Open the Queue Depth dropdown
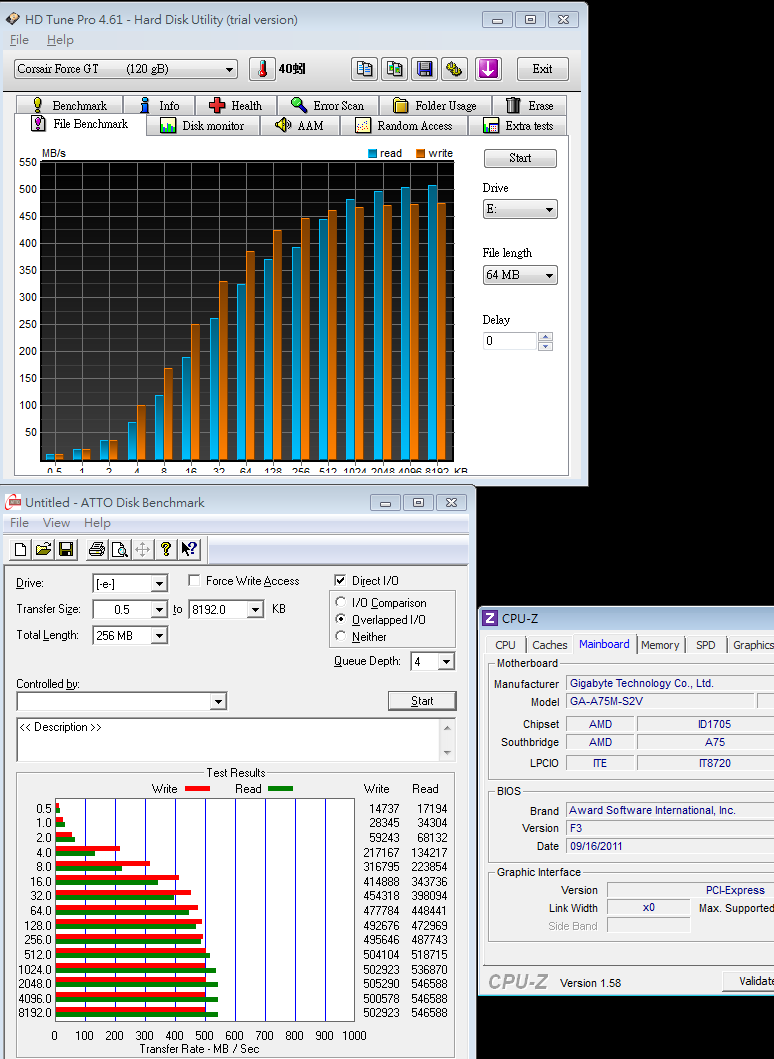 point(433,662)
